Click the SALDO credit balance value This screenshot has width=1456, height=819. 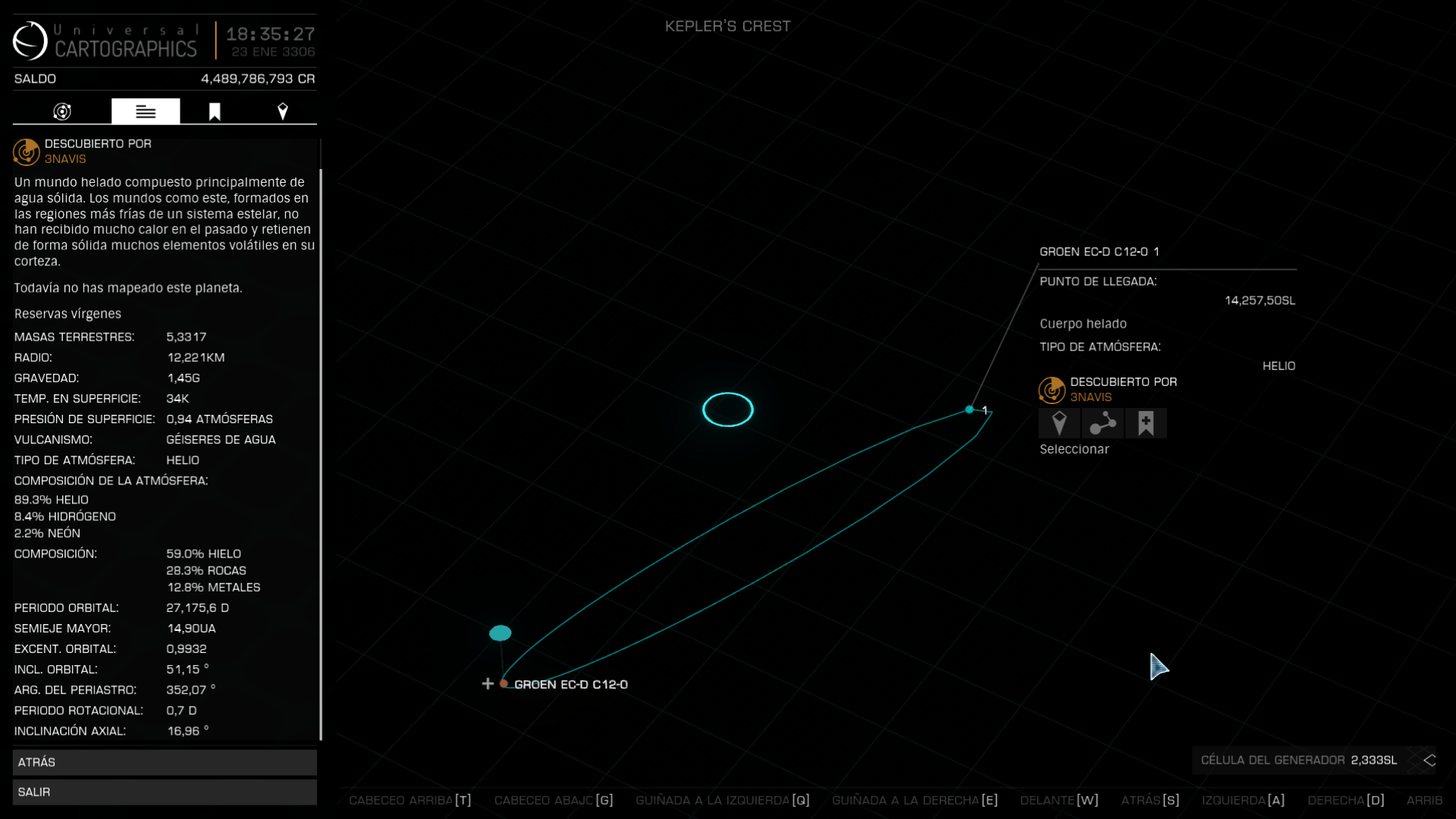click(258, 79)
